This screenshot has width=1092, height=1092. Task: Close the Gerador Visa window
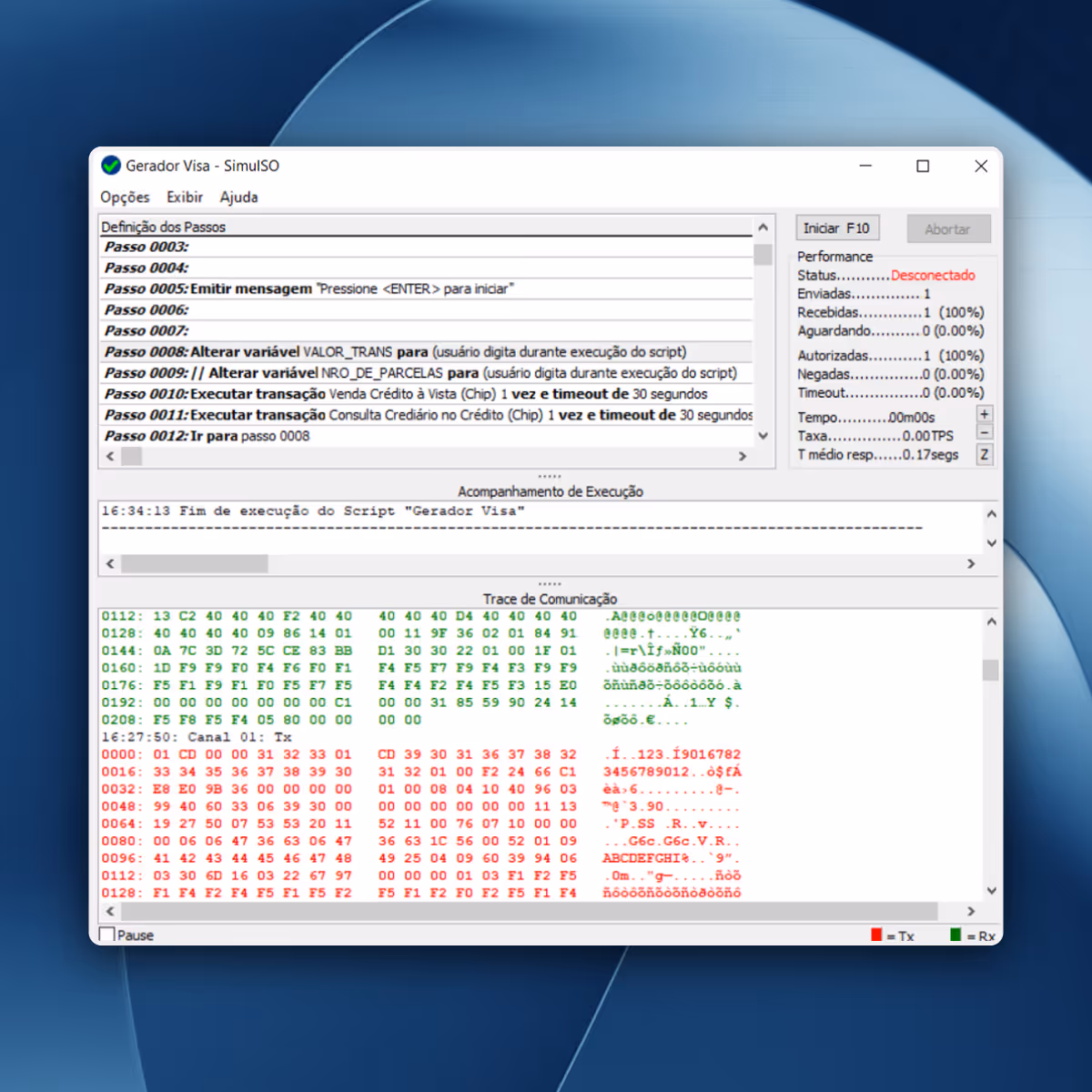click(980, 166)
